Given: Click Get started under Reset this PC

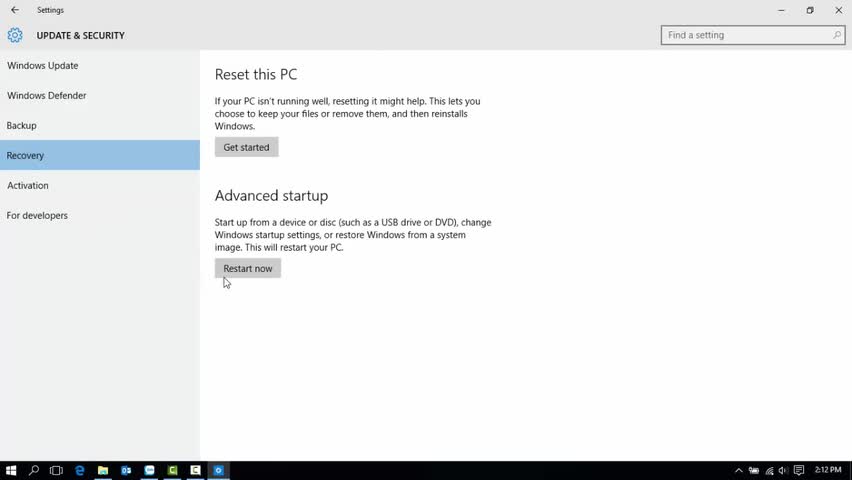Looking at the screenshot, I should 246,147.
